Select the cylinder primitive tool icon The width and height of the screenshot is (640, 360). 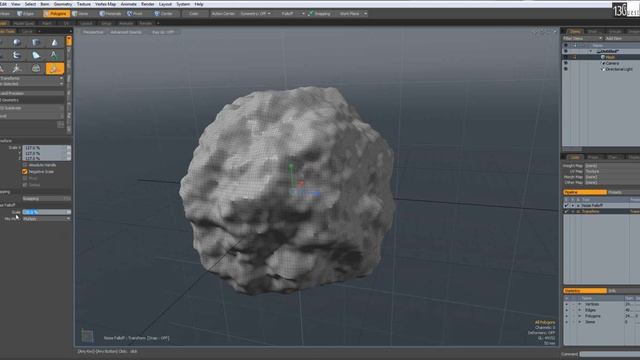tap(36, 42)
